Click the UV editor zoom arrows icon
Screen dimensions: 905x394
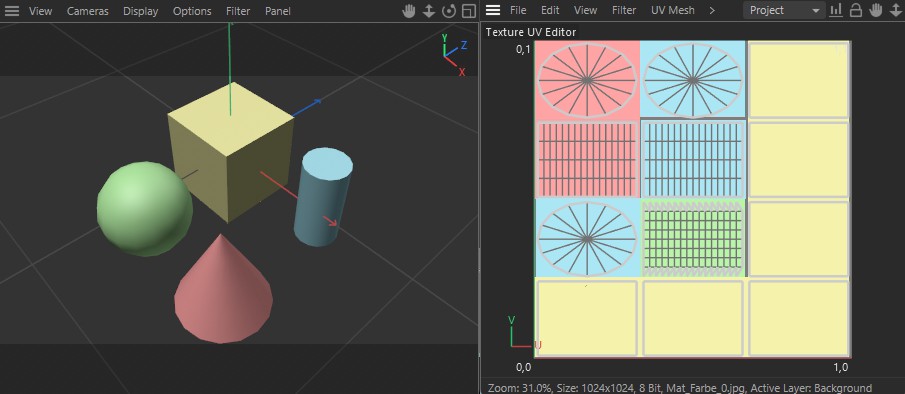896,10
